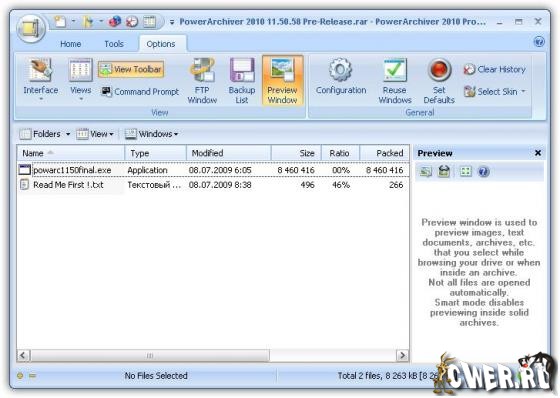Click the PowerArchiver application orb button
This screenshot has height=398, width=560.
point(32,28)
